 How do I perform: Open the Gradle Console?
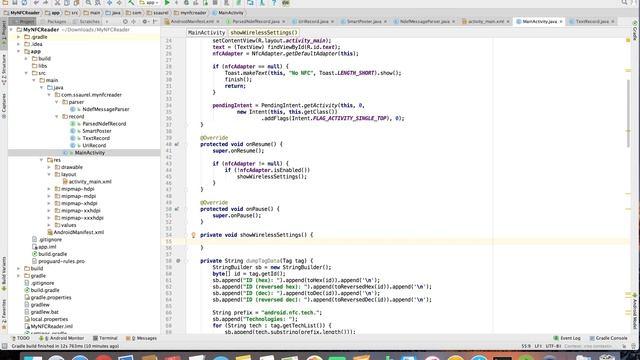(608, 338)
